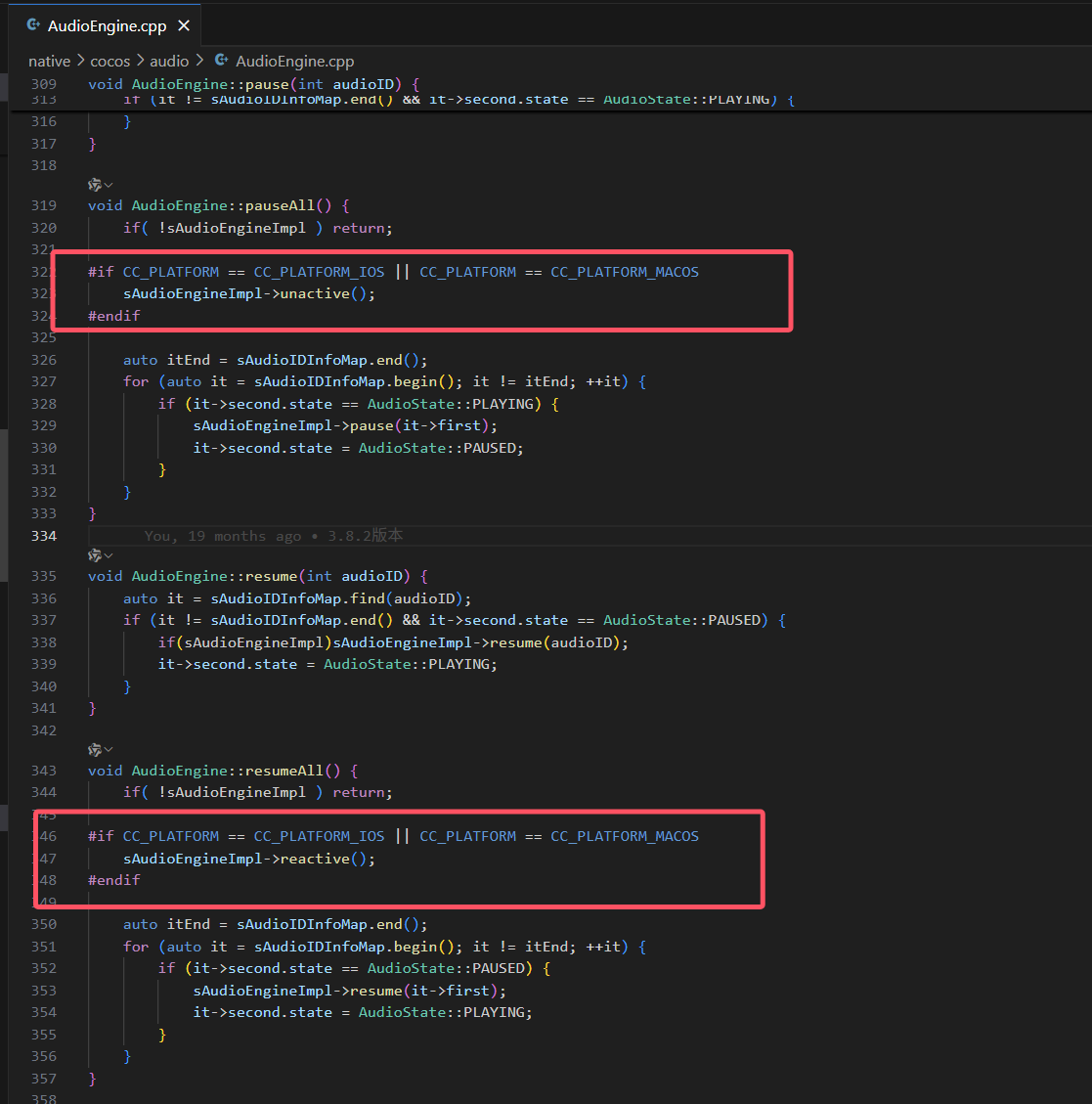The image size is (1092, 1104).
Task: Open the code lens icon above pauseAll()
Action: pyautogui.click(x=100, y=185)
